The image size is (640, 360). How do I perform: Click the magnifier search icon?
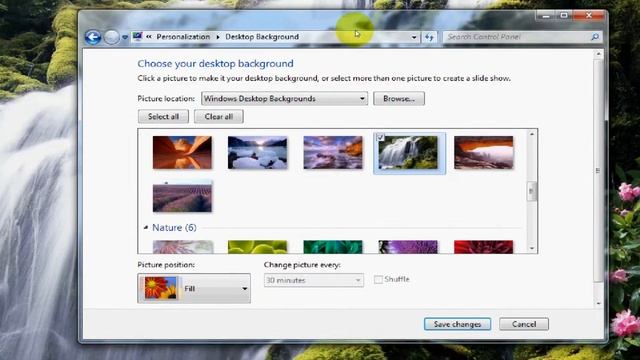click(595, 37)
